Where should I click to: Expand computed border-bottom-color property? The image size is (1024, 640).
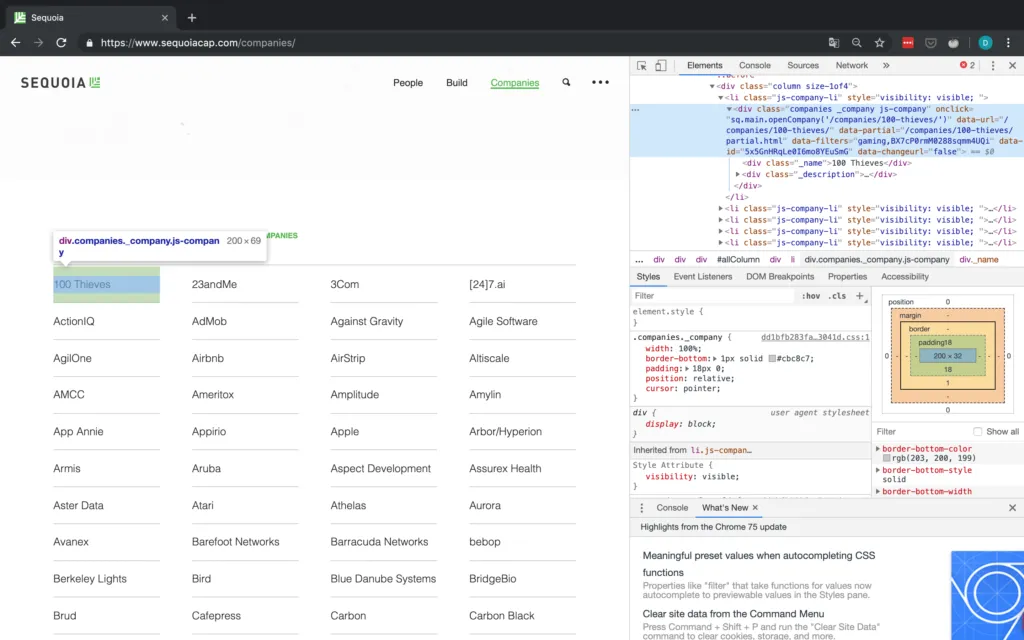tap(878, 449)
